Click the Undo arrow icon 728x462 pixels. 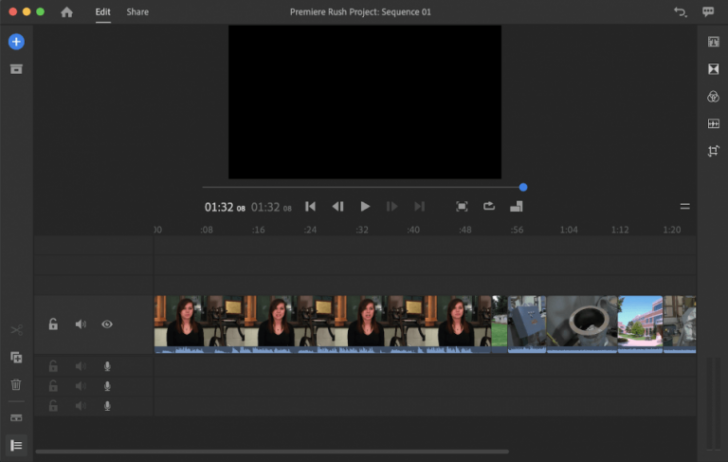680,12
